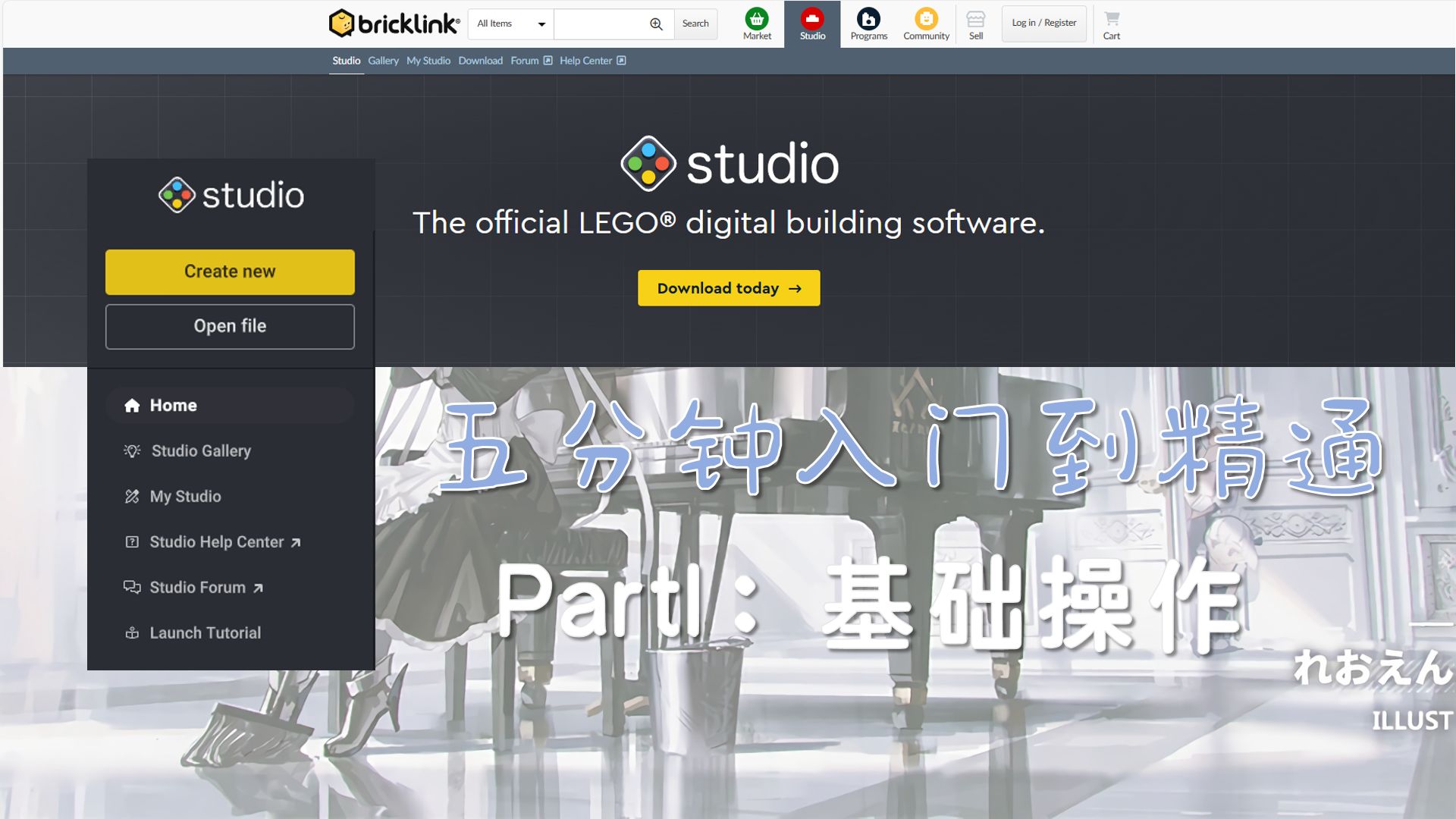The height and width of the screenshot is (819, 1456).
Task: Open Studio Help Center link
Action: pyautogui.click(x=216, y=541)
